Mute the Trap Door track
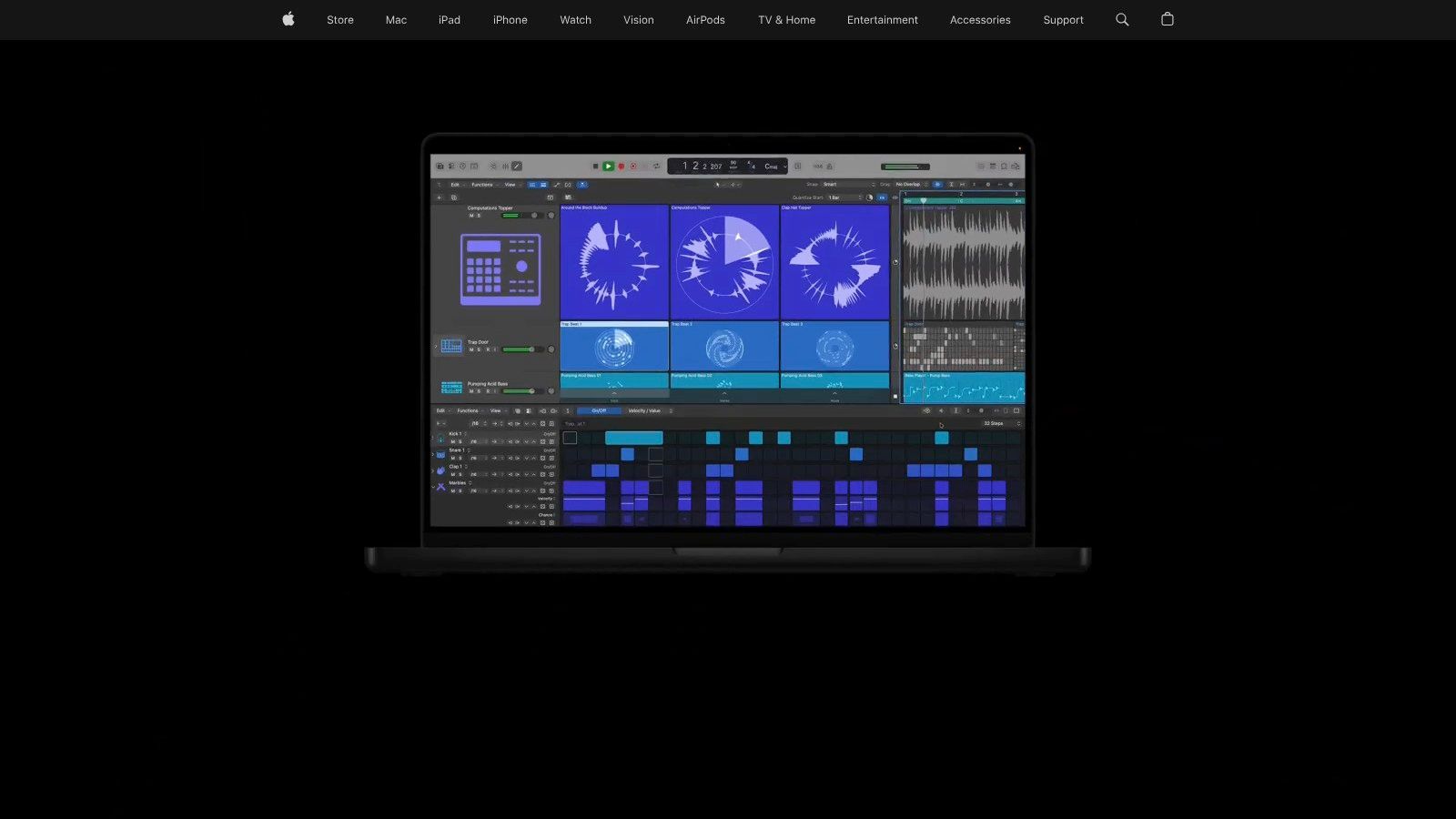This screenshot has width=1456, height=819. coord(471,349)
